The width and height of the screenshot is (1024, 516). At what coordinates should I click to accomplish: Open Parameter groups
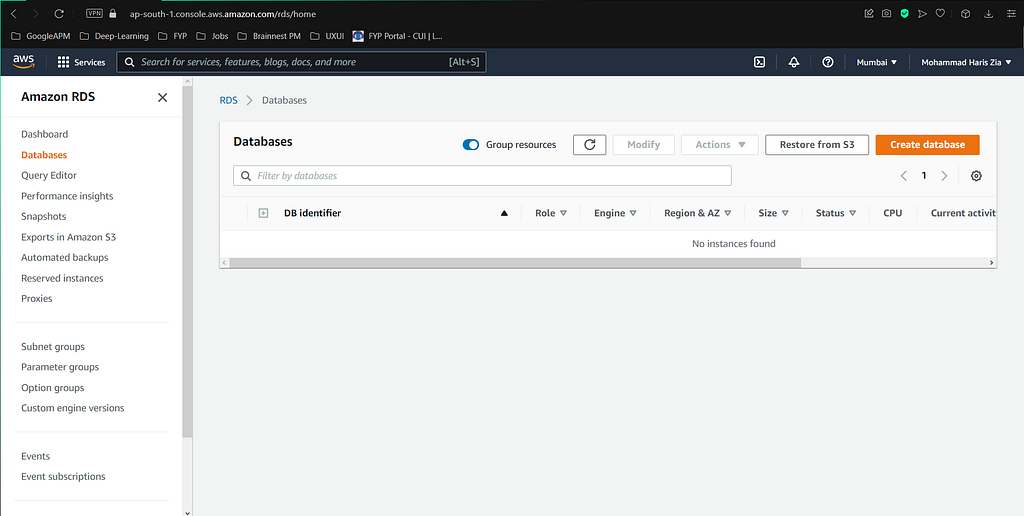tap(60, 367)
